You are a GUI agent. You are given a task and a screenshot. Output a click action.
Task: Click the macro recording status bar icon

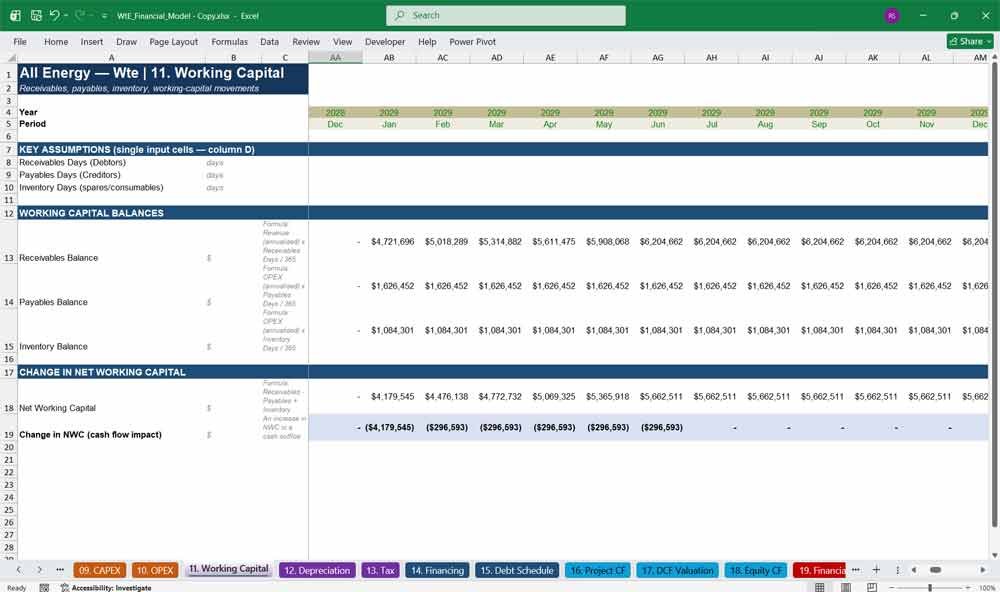[x=44, y=588]
